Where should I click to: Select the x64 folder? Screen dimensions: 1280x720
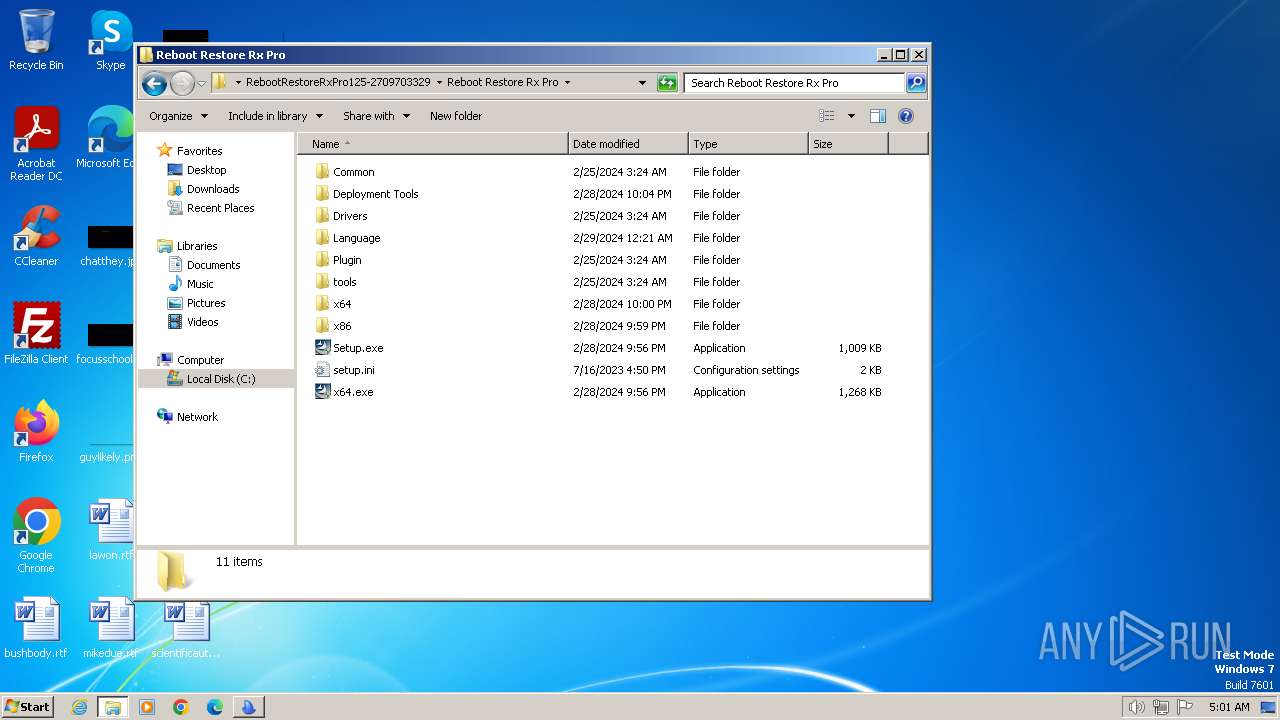pos(342,304)
